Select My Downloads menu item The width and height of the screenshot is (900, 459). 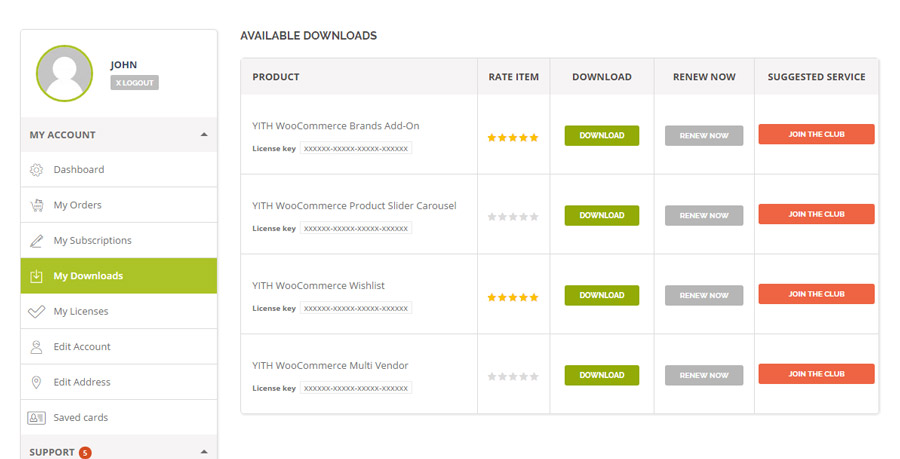click(119, 276)
